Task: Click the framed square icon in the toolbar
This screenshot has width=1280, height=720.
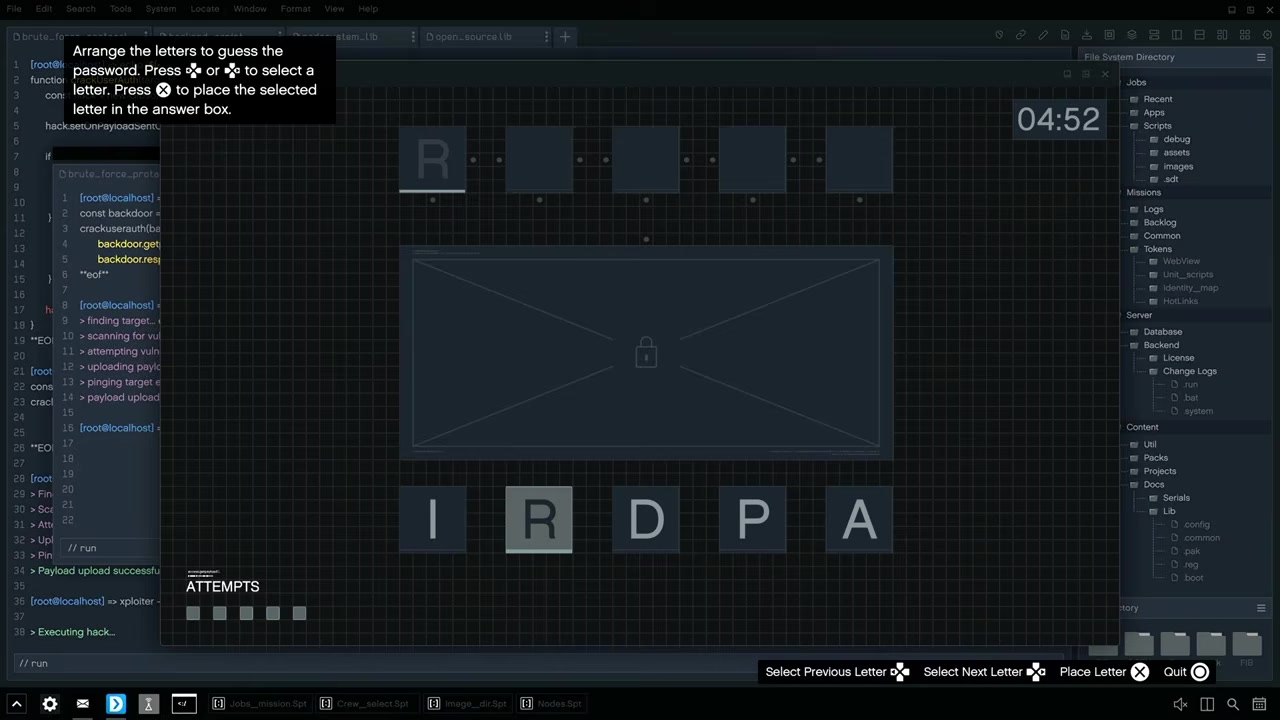Action: click(1110, 35)
